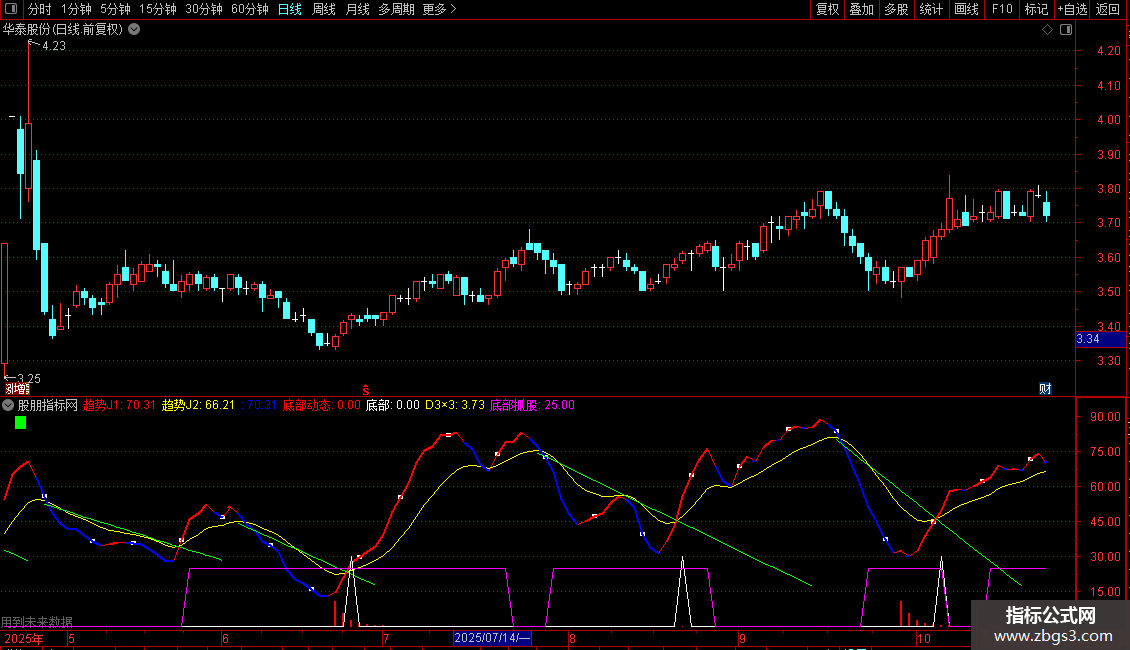This screenshot has height=650, width=1130.
Task: Click the D3×3: 3.73 indicator value
Action: (x=455, y=405)
